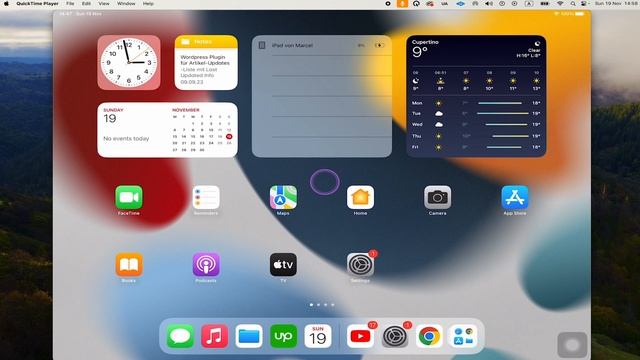Image resolution: width=640 pixels, height=360 pixels.
Task: Open the FaceTime app
Action: (129, 198)
